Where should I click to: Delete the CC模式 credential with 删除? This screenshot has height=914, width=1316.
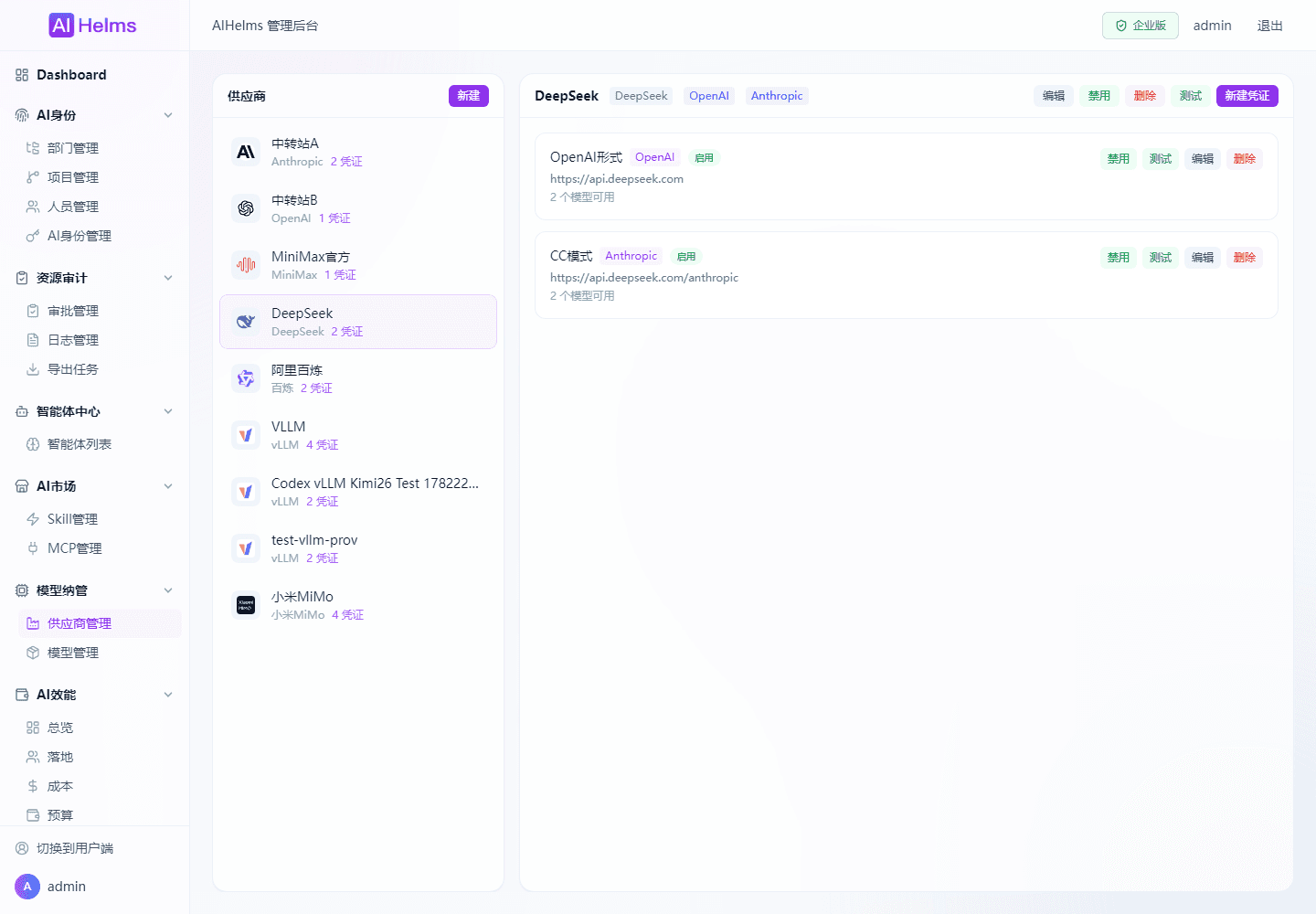(x=1245, y=257)
